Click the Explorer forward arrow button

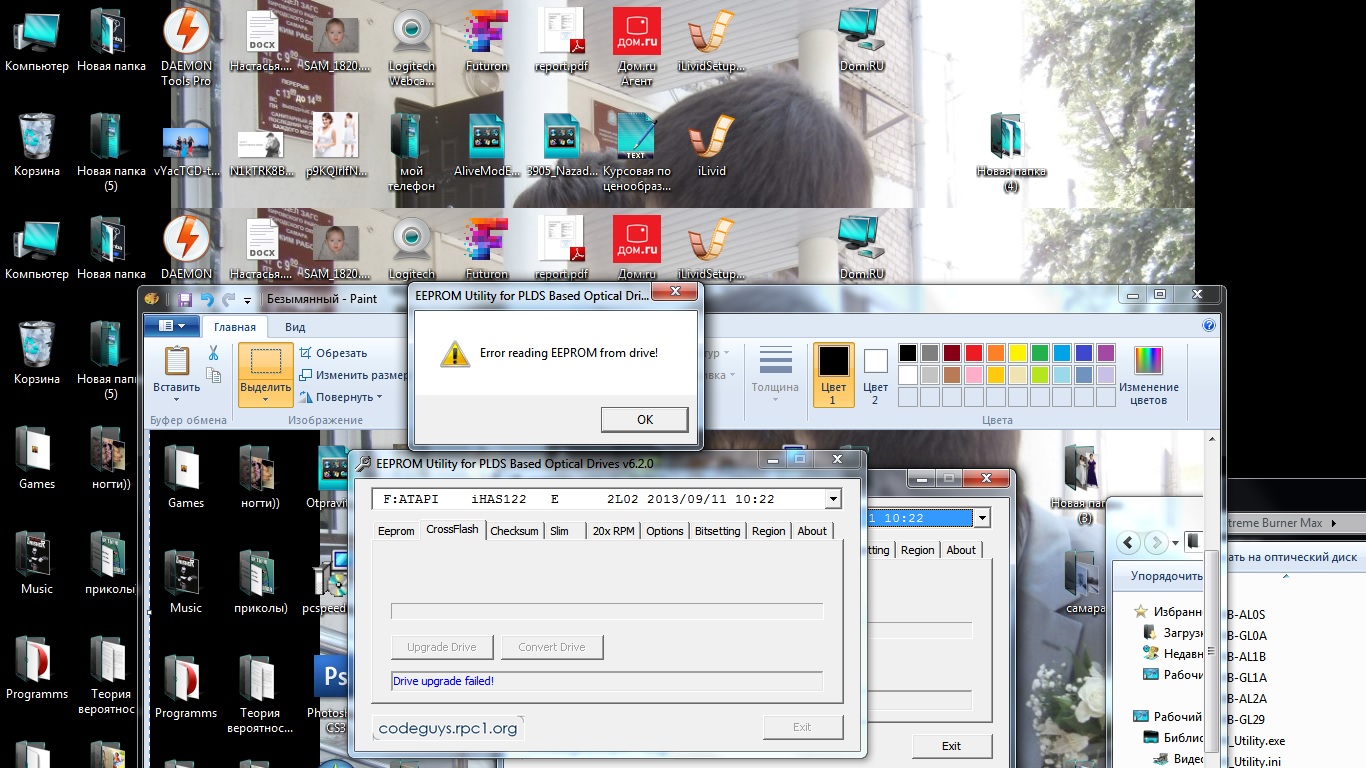pyautogui.click(x=1157, y=543)
